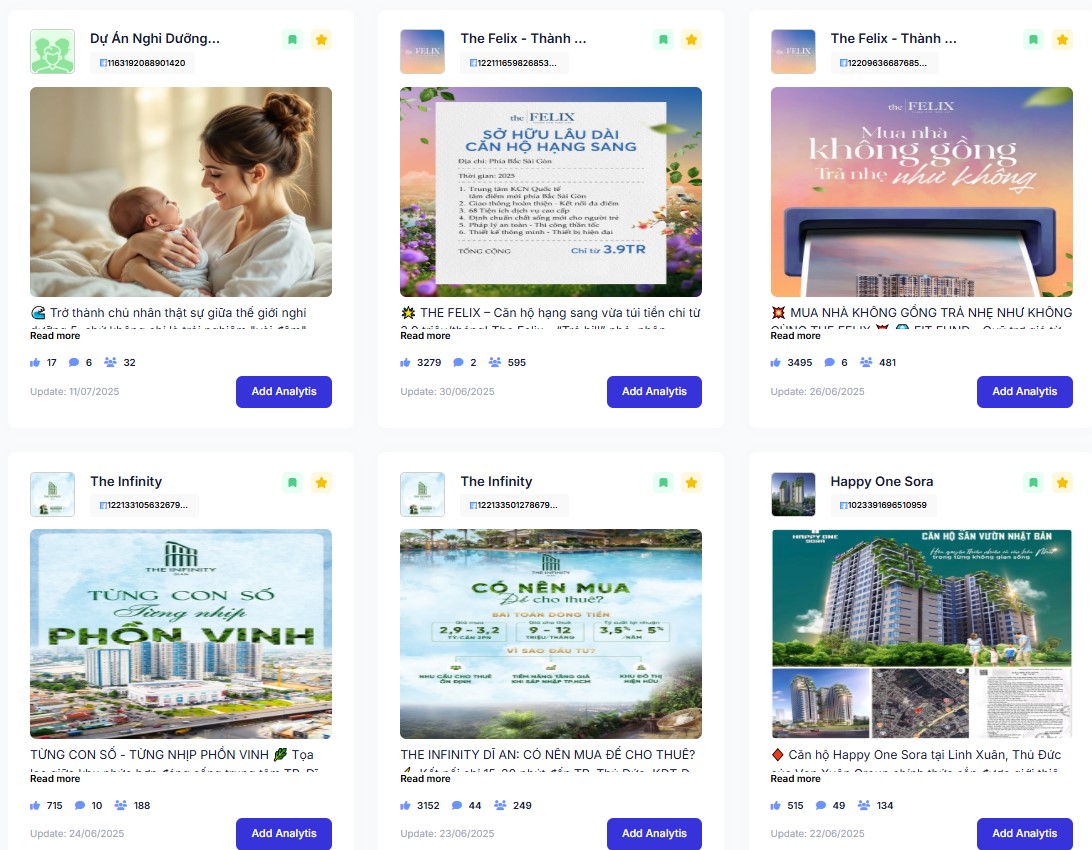The width and height of the screenshot is (1092, 850).
Task: Add Analytis for post updated 24/06/2025
Action: point(283,834)
